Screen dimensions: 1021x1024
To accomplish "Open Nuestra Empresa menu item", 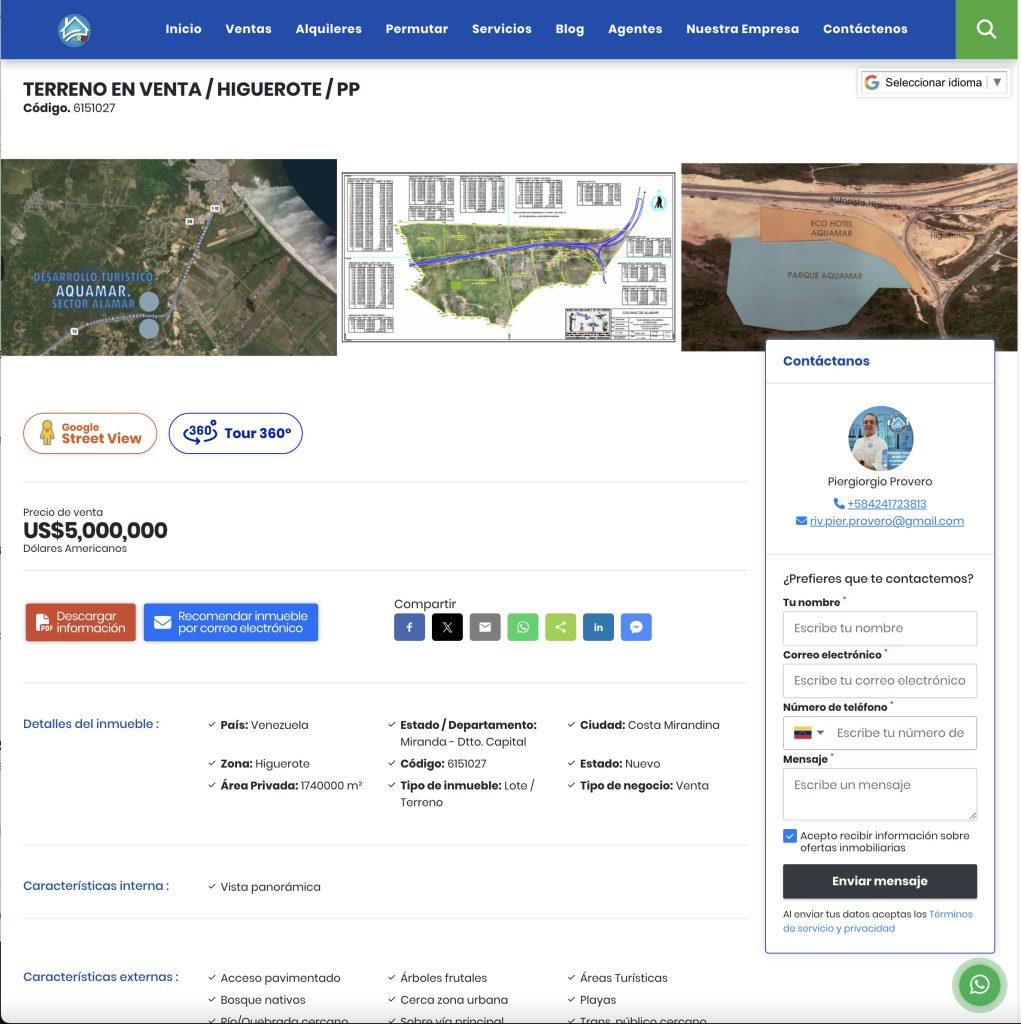I will click(x=742, y=29).
